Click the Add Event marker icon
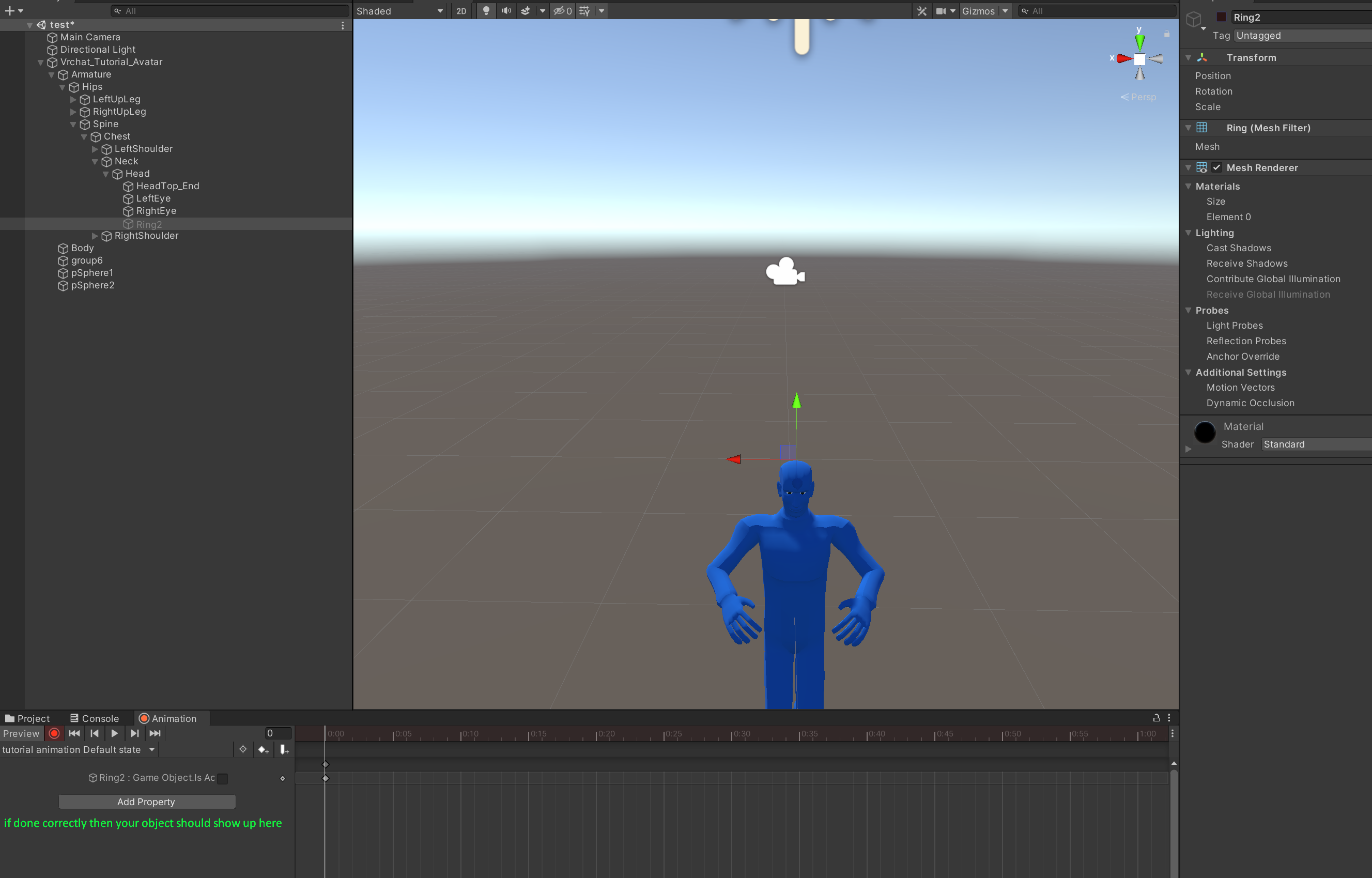 [x=284, y=750]
